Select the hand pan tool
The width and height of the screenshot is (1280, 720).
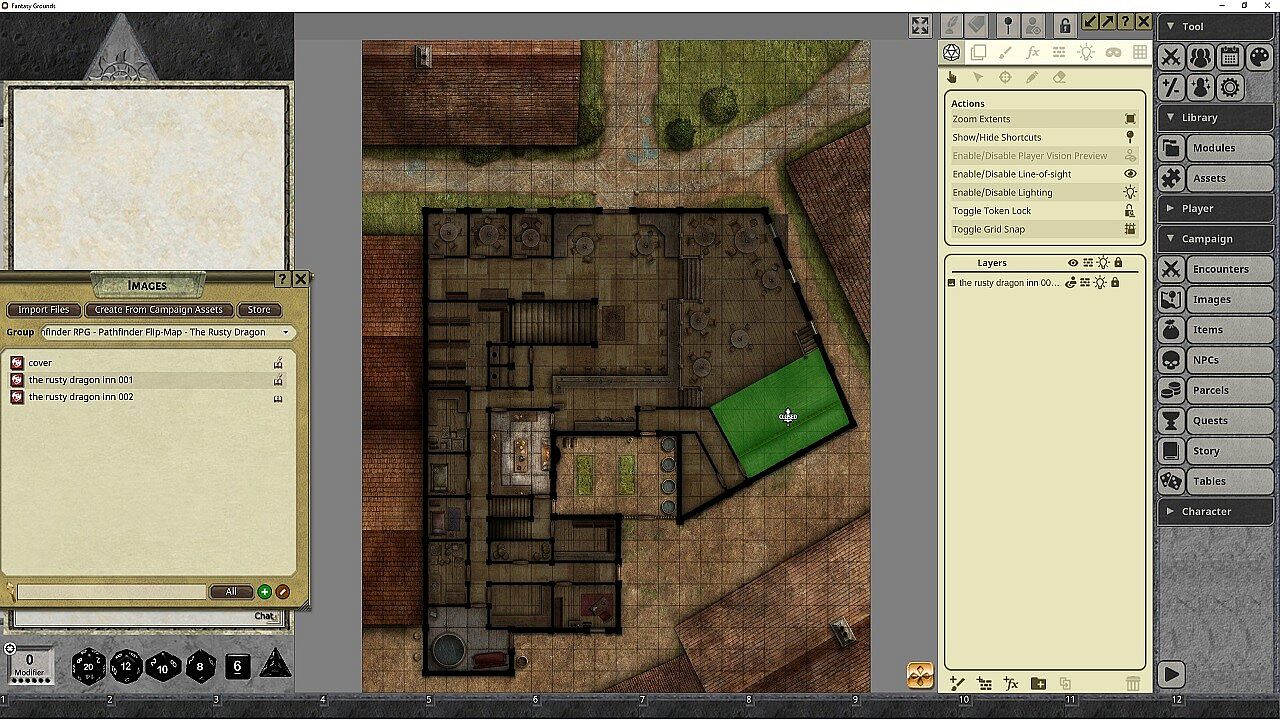pyautogui.click(x=951, y=77)
